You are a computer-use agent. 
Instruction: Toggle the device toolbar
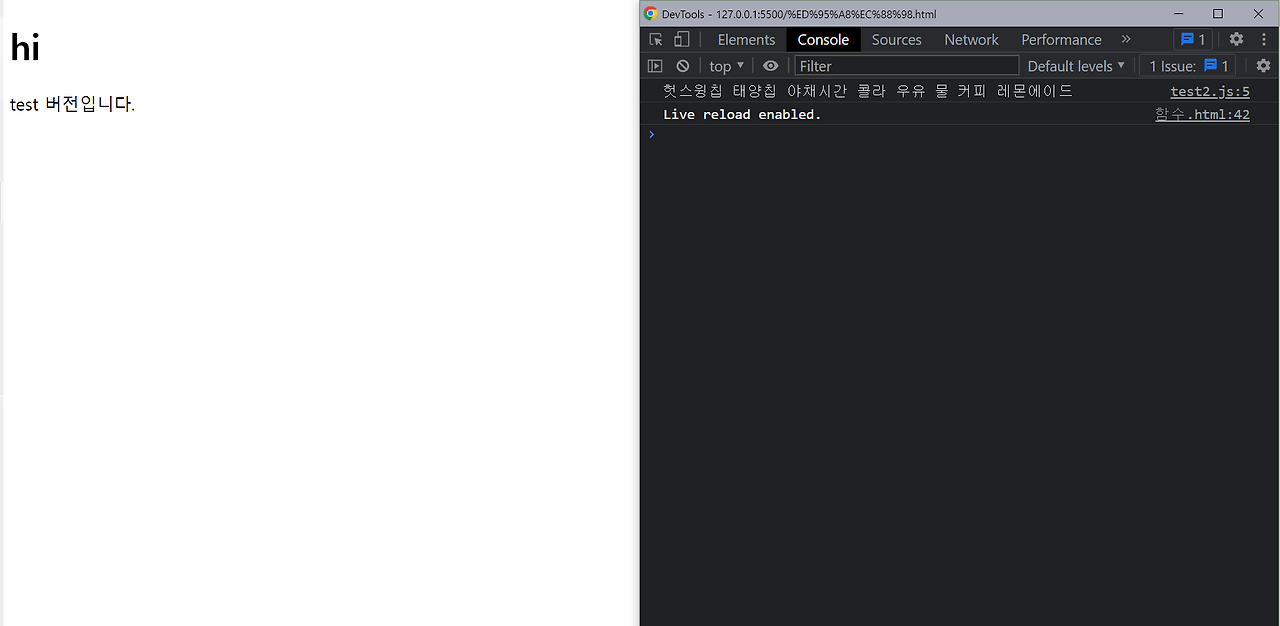(x=681, y=39)
